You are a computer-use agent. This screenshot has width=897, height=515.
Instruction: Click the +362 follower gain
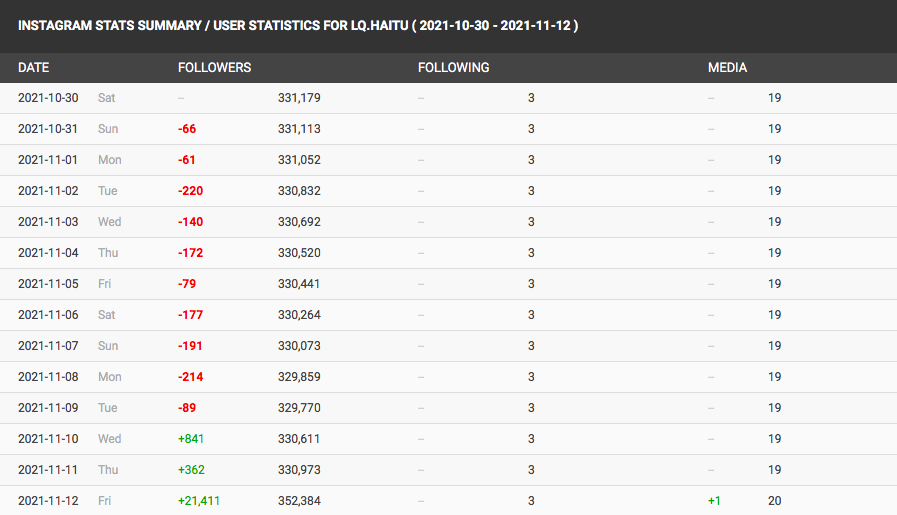[191, 470]
